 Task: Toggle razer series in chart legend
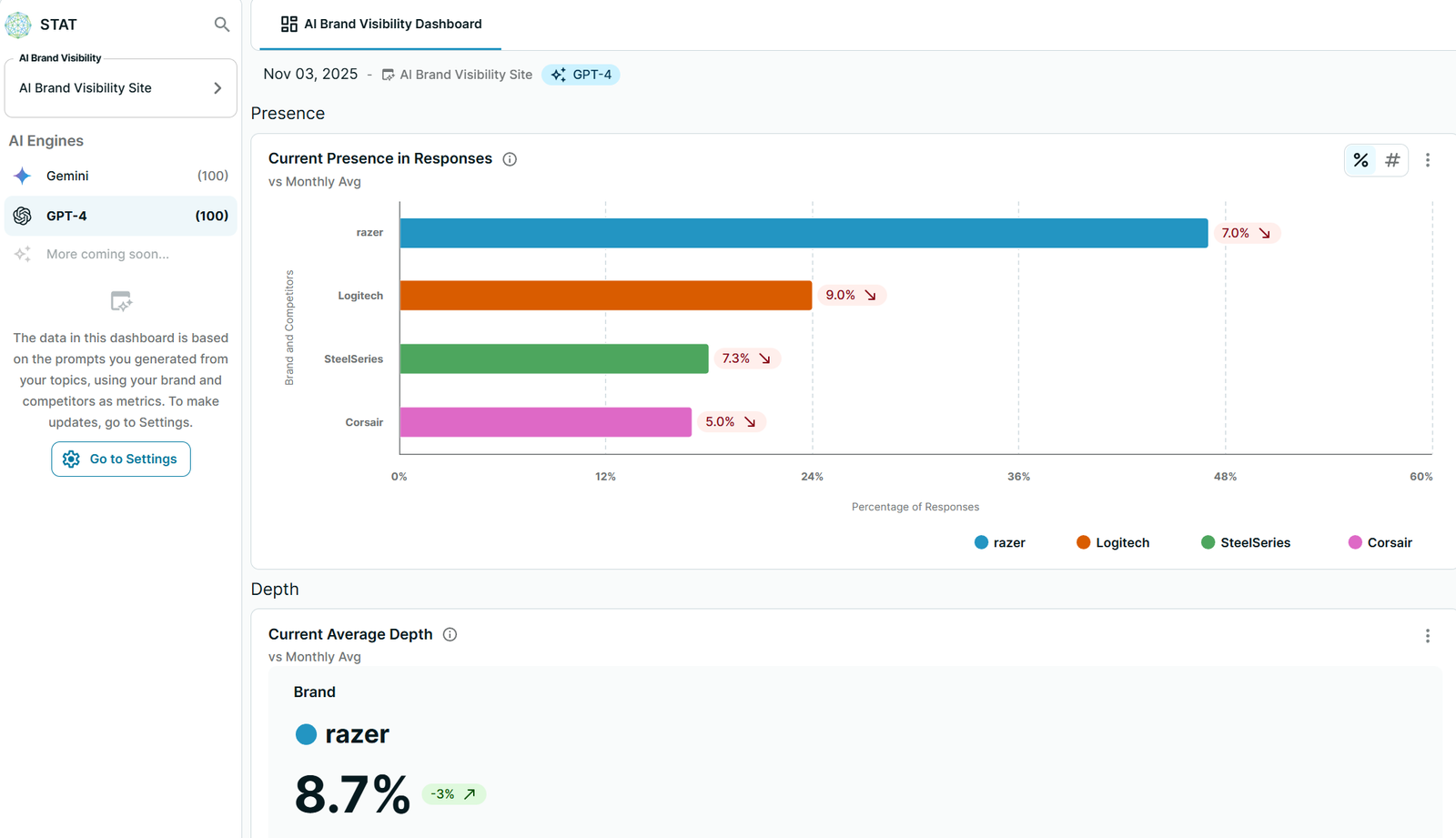[999, 542]
